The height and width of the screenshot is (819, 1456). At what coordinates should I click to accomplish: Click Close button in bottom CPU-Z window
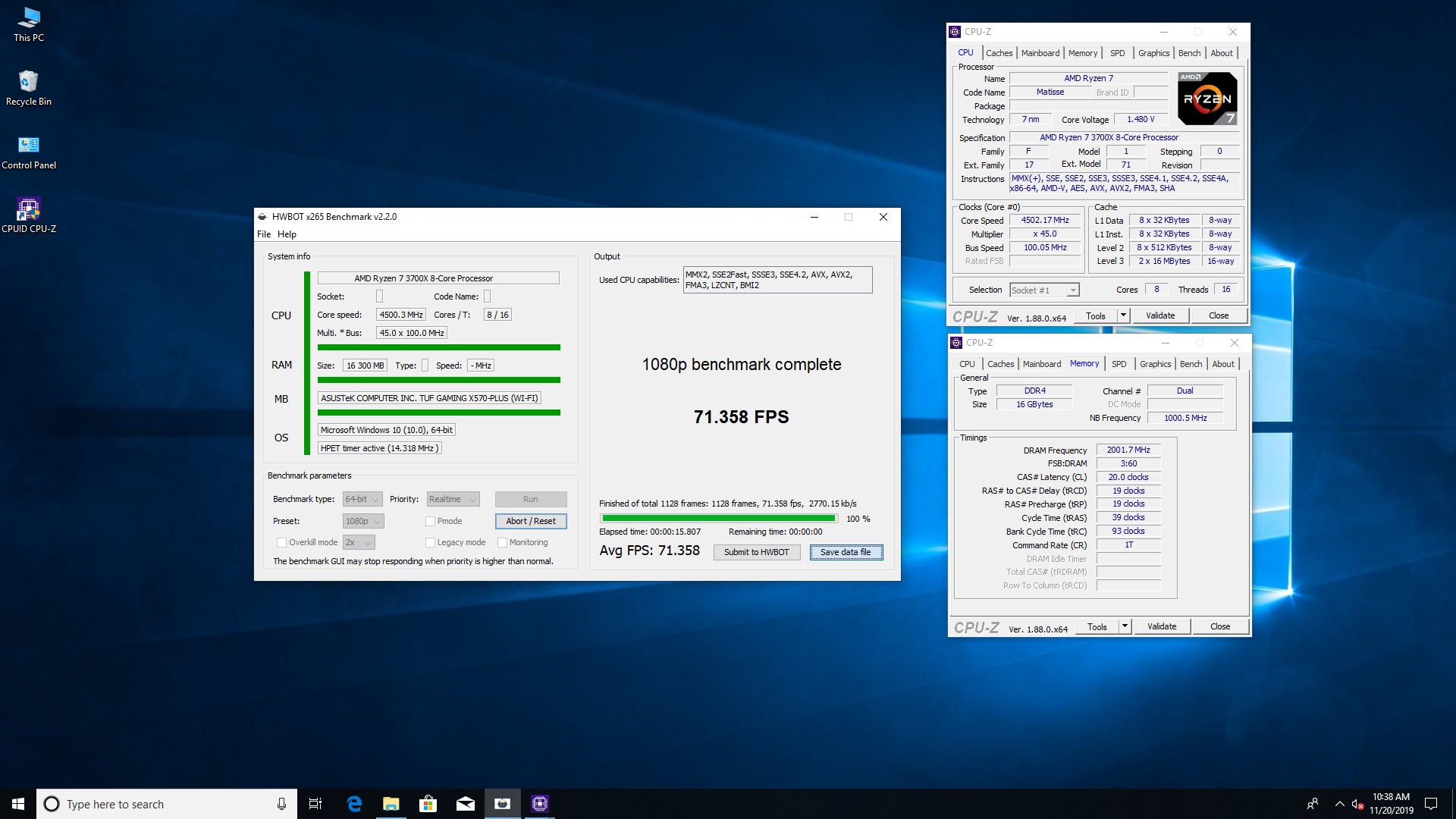(x=1220, y=626)
